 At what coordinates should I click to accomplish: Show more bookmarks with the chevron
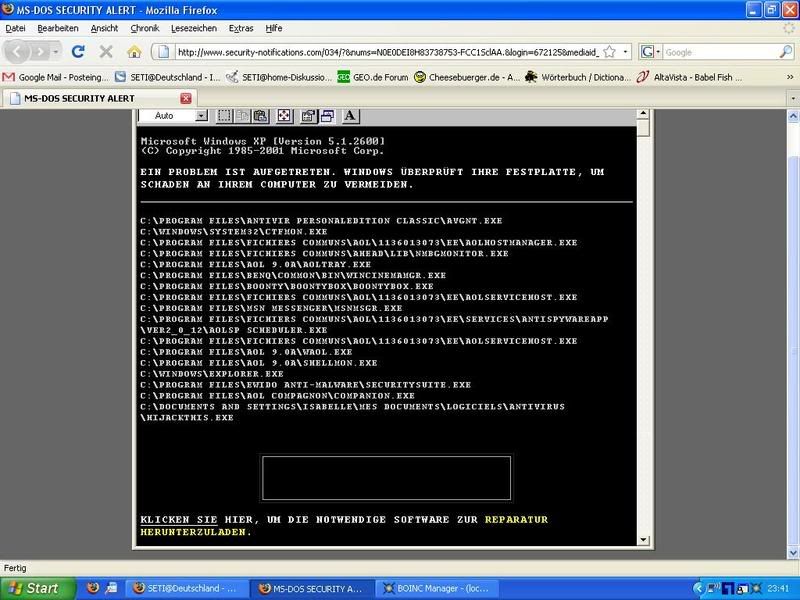point(790,77)
